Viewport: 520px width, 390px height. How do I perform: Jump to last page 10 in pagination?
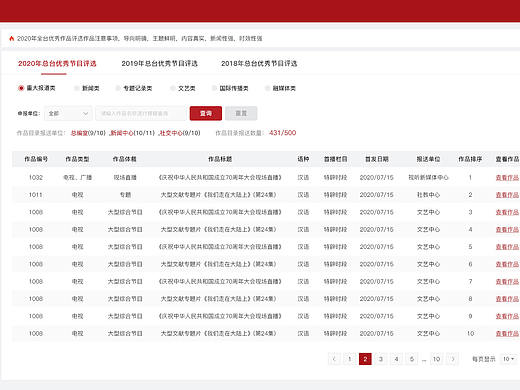(437, 359)
